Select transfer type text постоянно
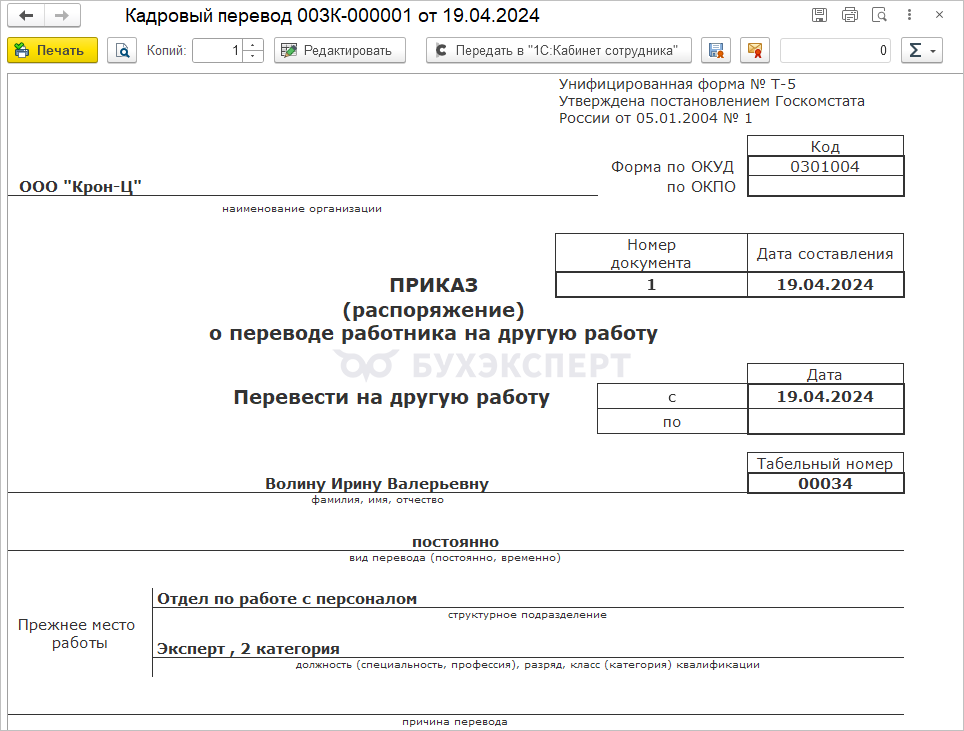 (455, 542)
